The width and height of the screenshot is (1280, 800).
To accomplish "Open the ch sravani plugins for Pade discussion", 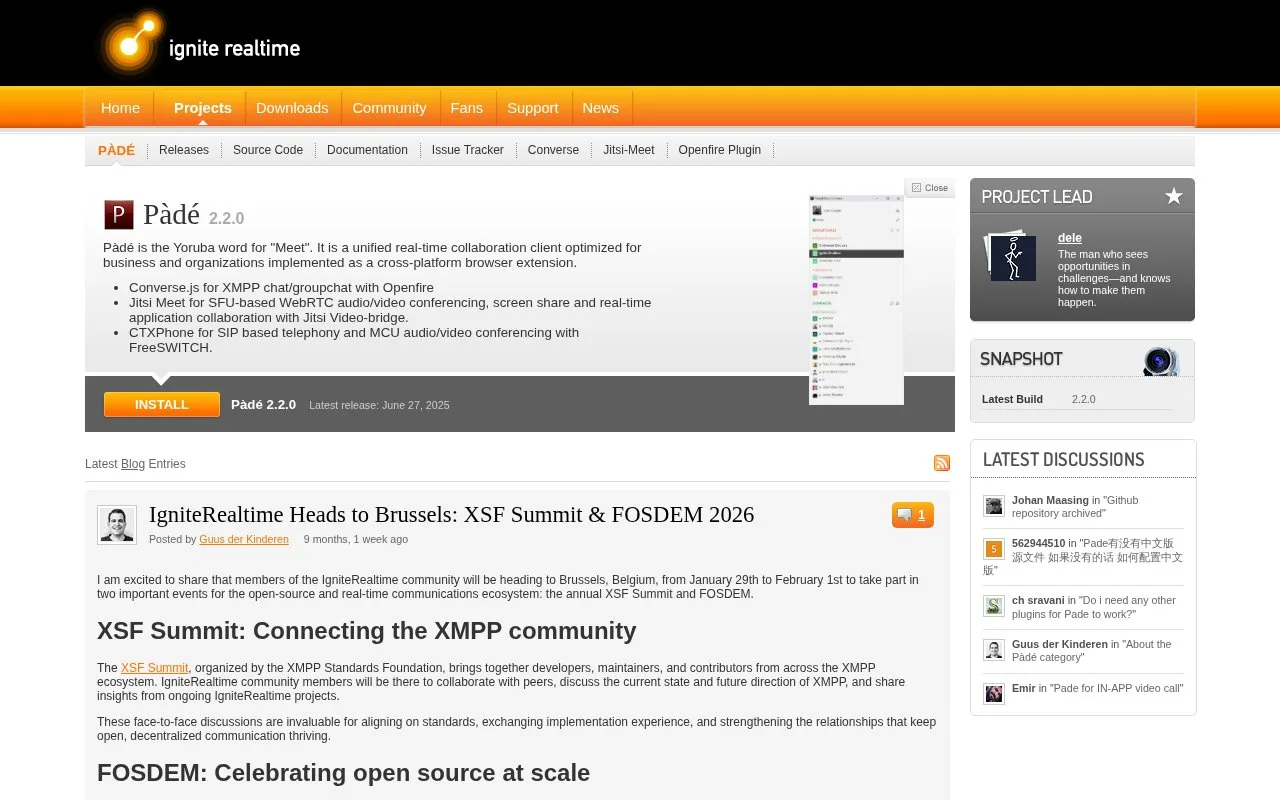I will point(1094,607).
